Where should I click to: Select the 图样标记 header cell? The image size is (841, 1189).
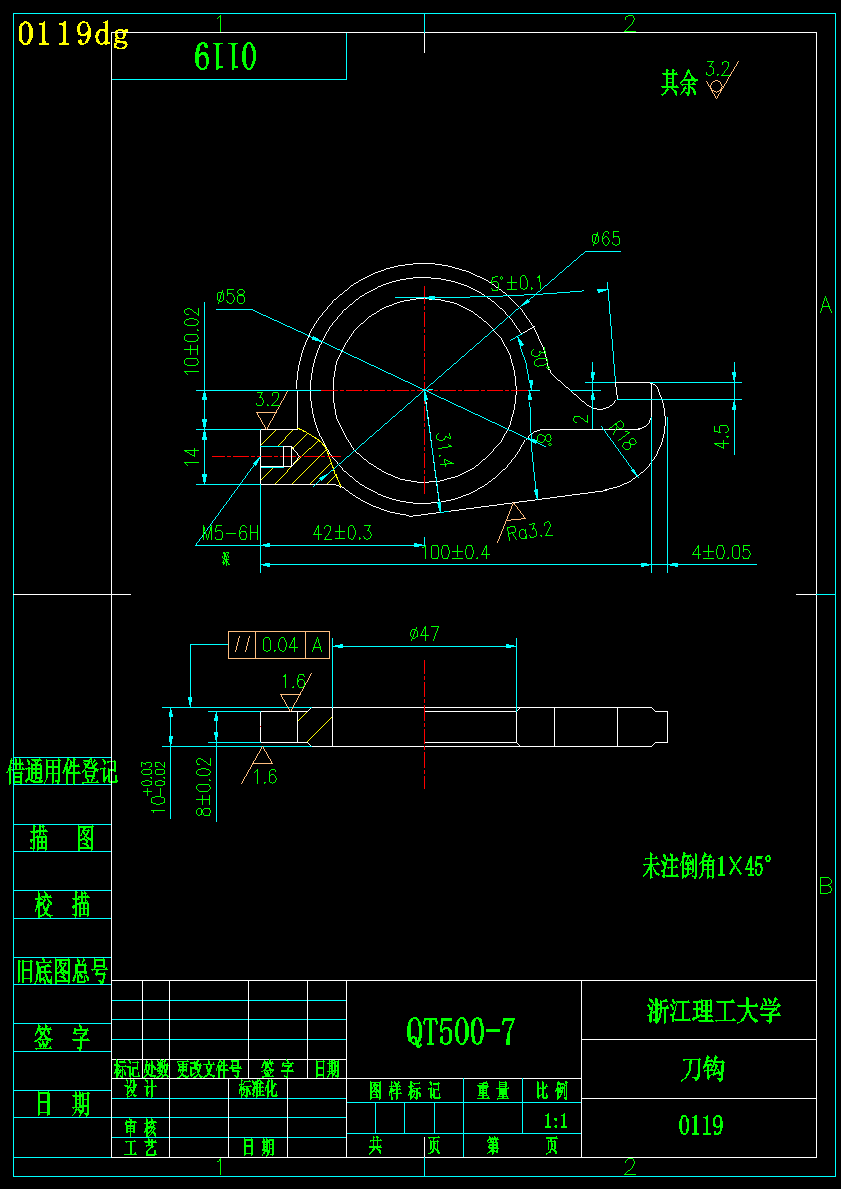point(405,1091)
